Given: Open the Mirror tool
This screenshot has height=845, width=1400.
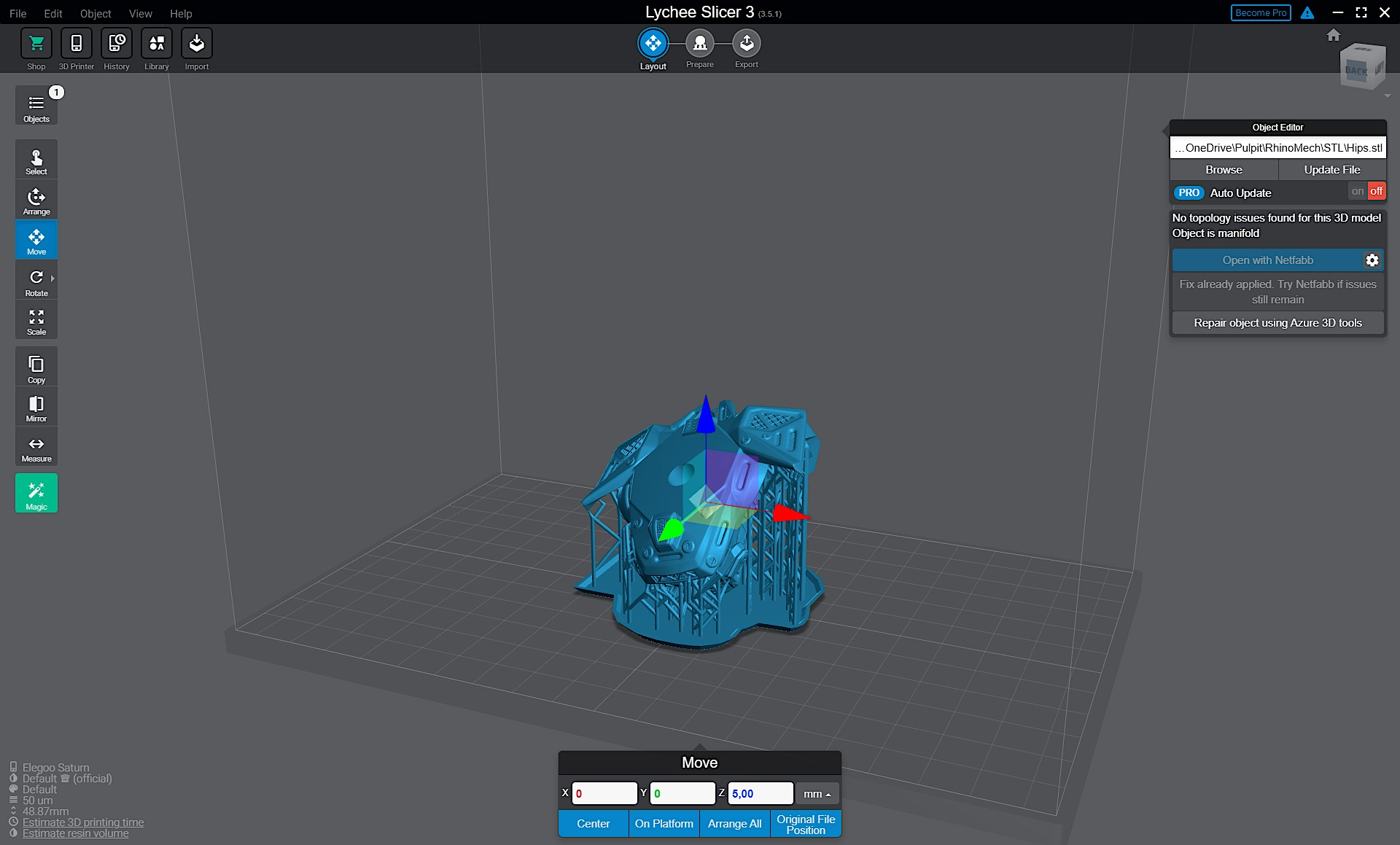Looking at the screenshot, I should tap(36, 407).
